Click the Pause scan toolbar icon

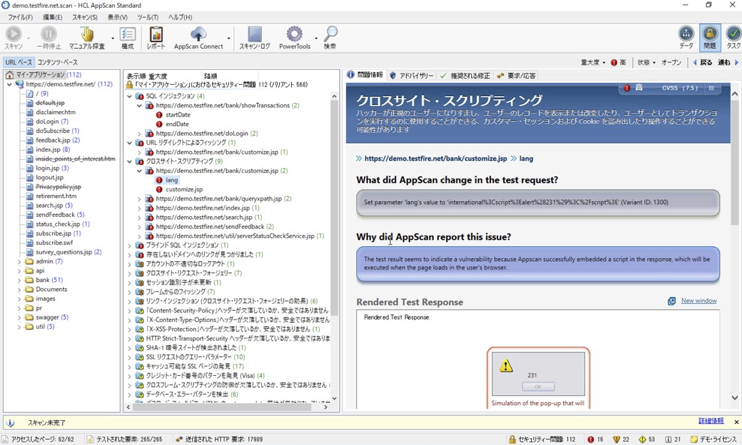(x=49, y=34)
